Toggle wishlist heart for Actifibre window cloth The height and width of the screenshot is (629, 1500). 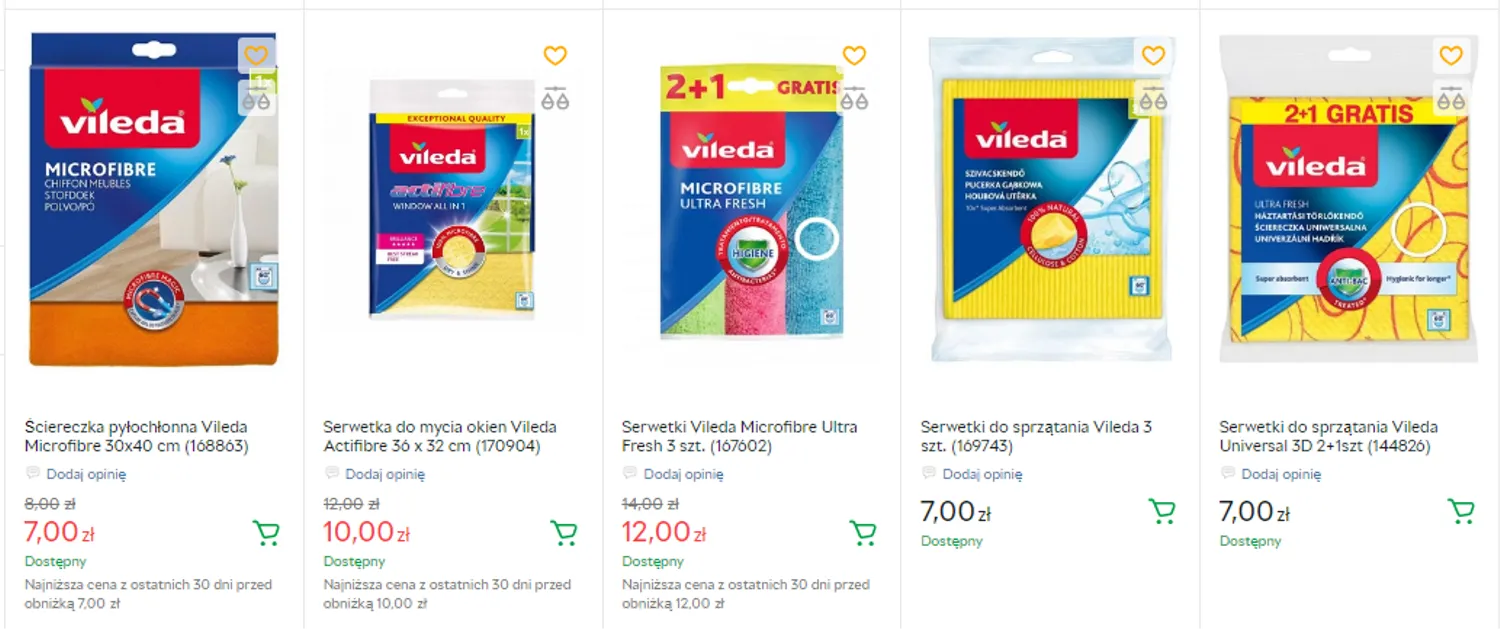pyautogui.click(x=555, y=56)
